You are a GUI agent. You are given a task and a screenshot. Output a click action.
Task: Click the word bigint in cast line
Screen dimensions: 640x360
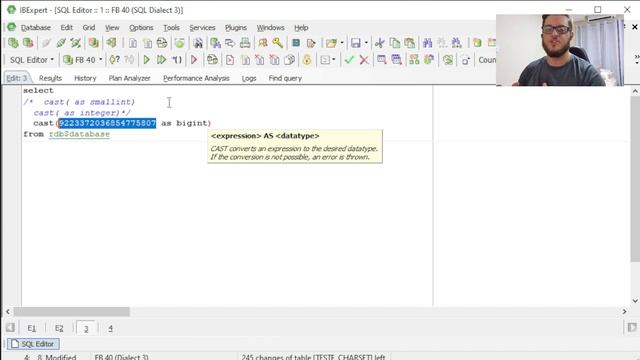coord(192,123)
